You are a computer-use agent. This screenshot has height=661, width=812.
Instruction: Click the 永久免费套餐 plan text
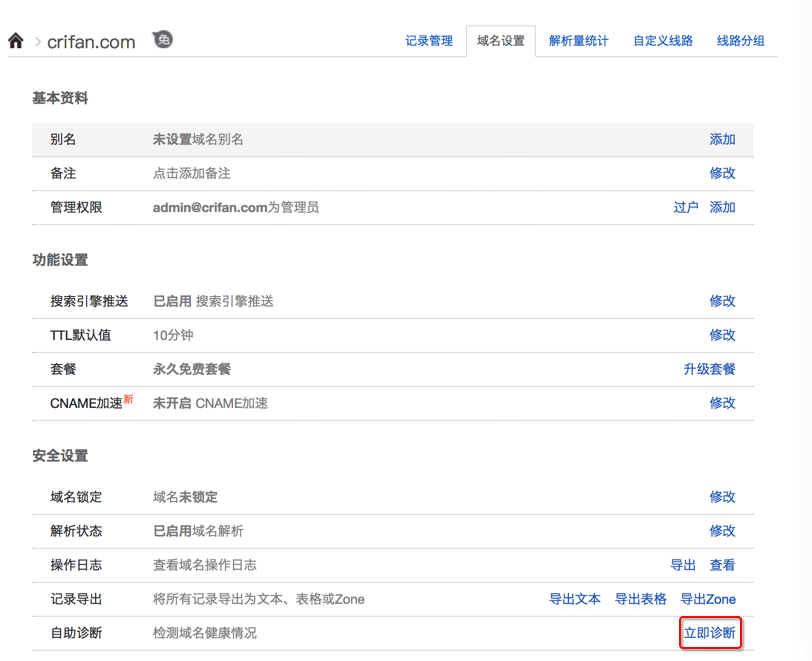tap(192, 369)
